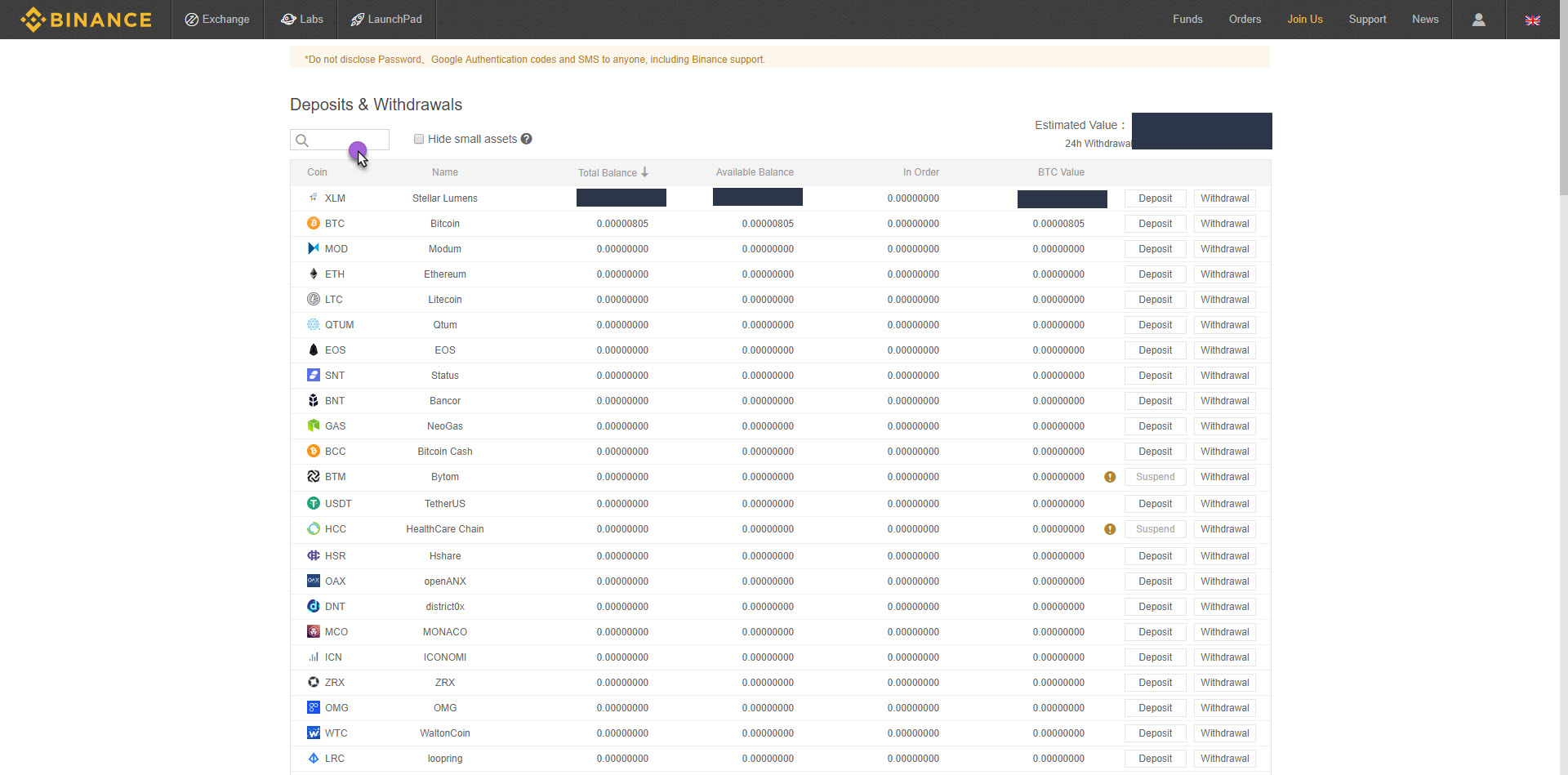Image resolution: width=1568 pixels, height=775 pixels.
Task: Click the OAX coin icon
Action: 314,581
